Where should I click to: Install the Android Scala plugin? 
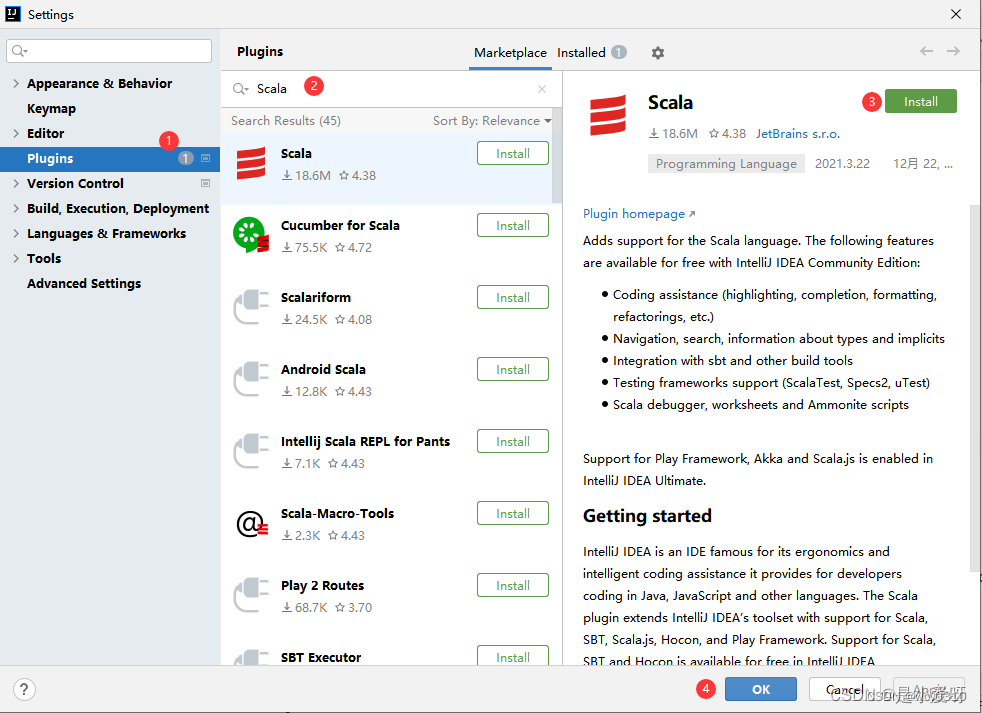tap(513, 370)
